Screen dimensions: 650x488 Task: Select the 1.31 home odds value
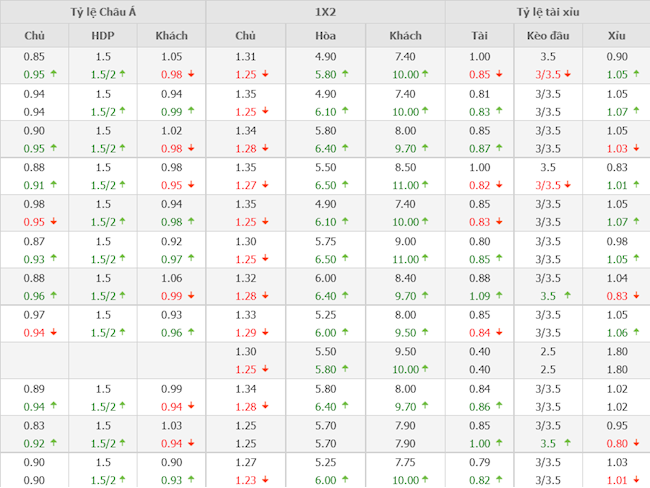coord(245,57)
